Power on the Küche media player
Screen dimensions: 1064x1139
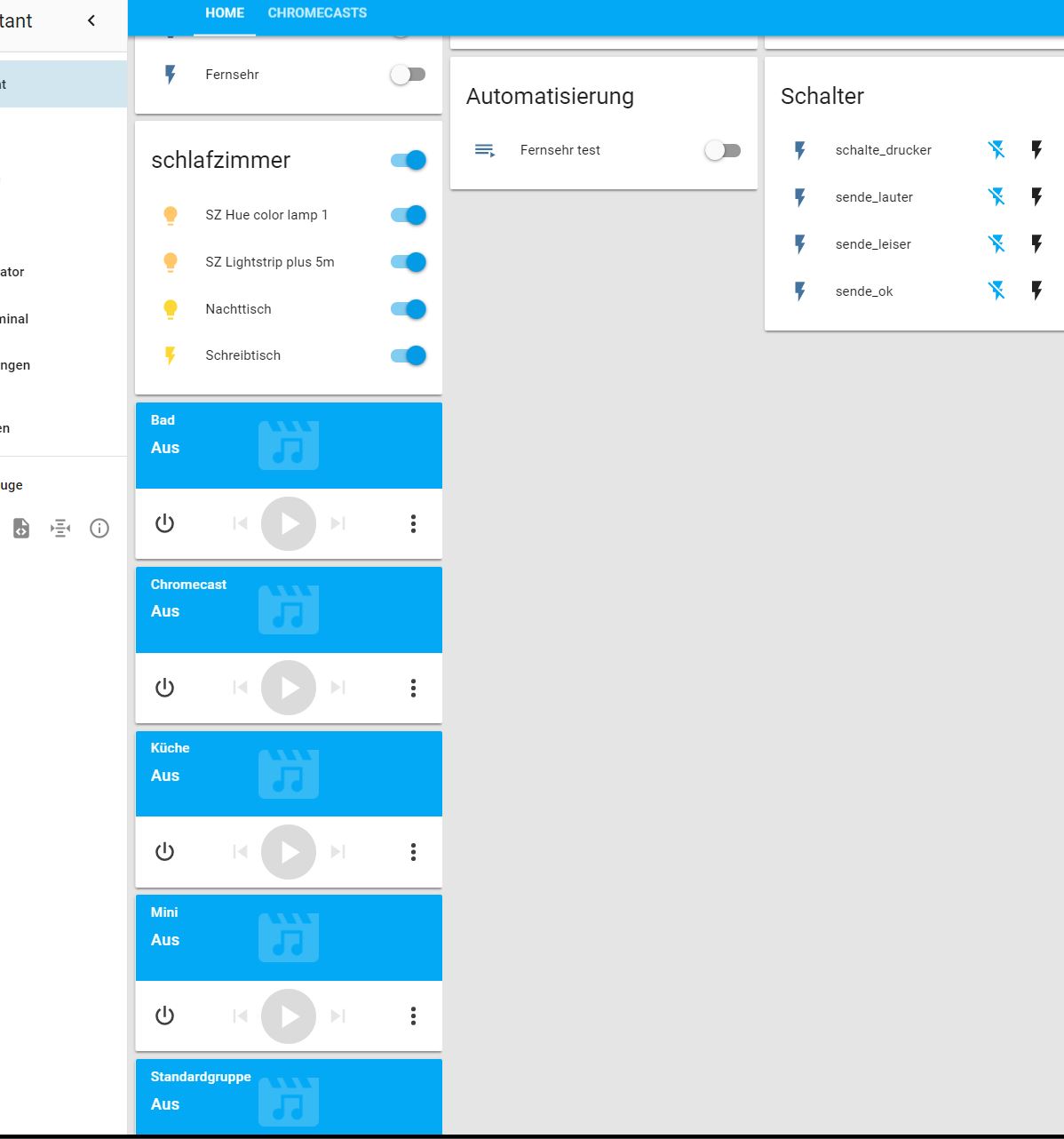[x=164, y=852]
